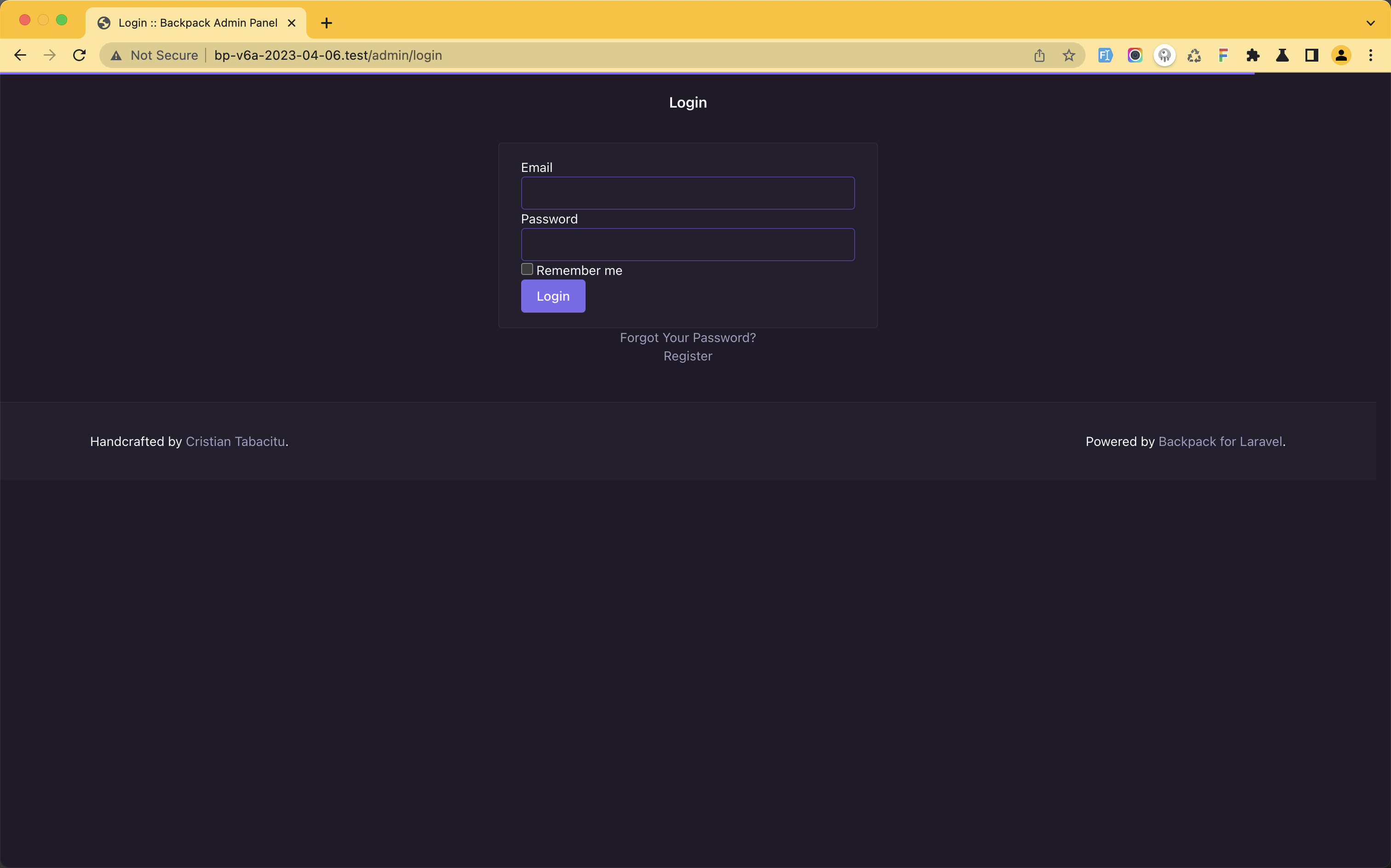Expand the tab search chevron
This screenshot has width=1391, height=868.
[1372, 23]
